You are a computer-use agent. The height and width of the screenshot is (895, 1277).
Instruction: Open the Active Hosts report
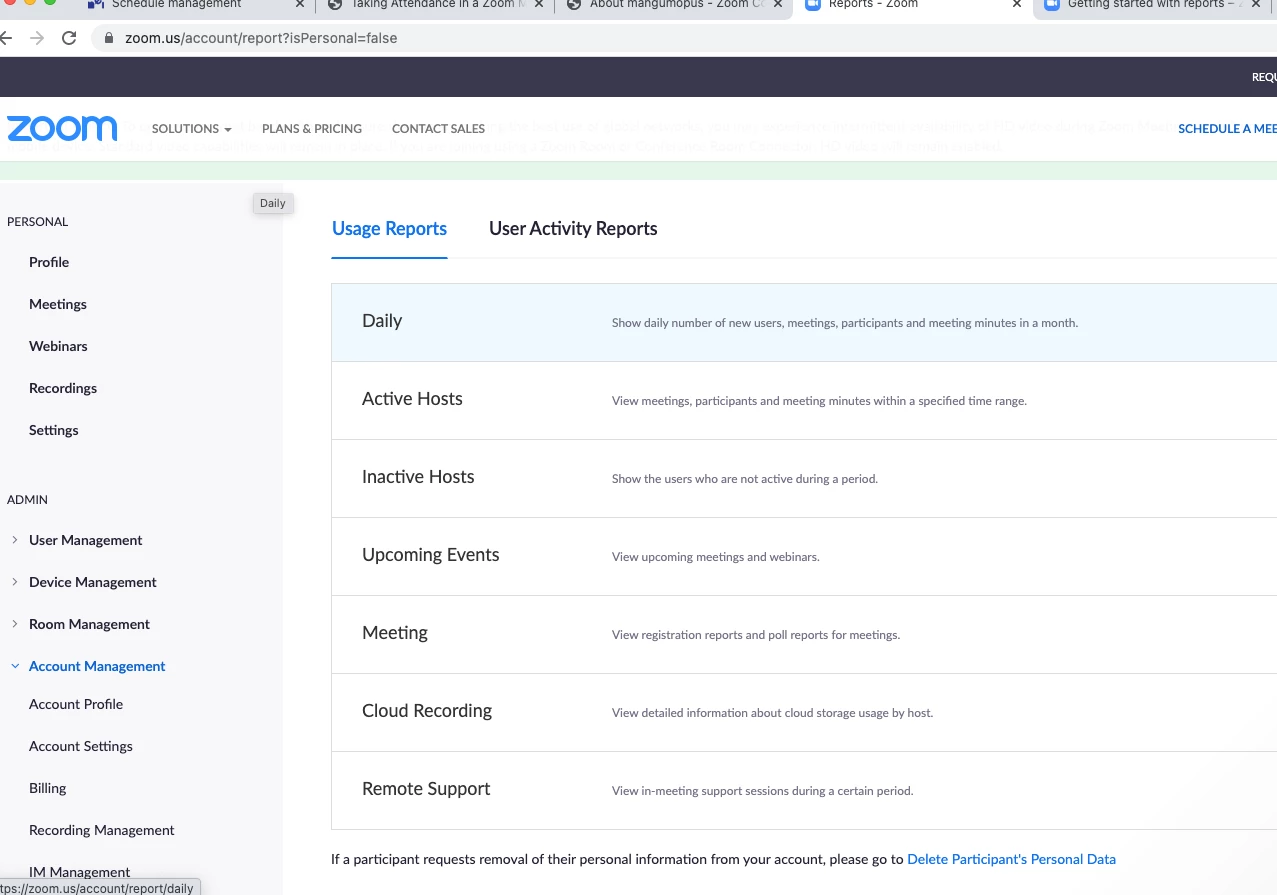[804, 400]
